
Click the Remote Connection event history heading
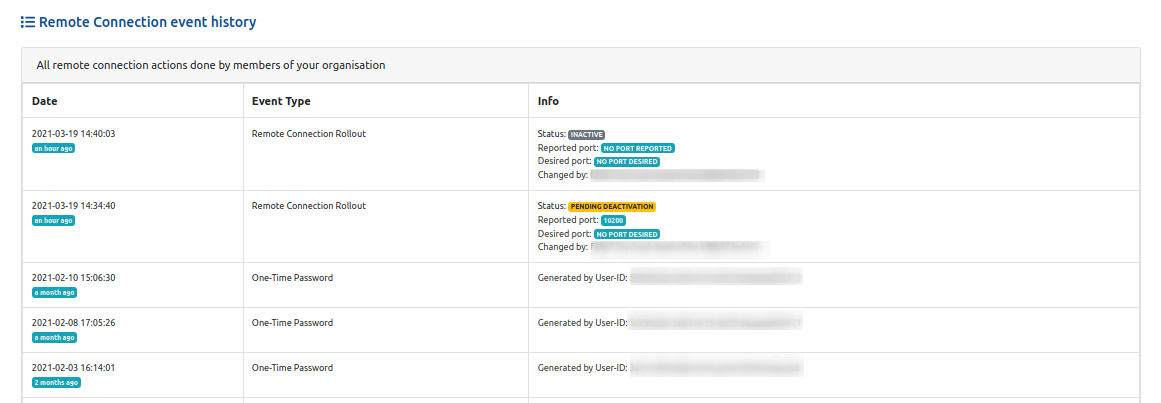click(x=147, y=22)
